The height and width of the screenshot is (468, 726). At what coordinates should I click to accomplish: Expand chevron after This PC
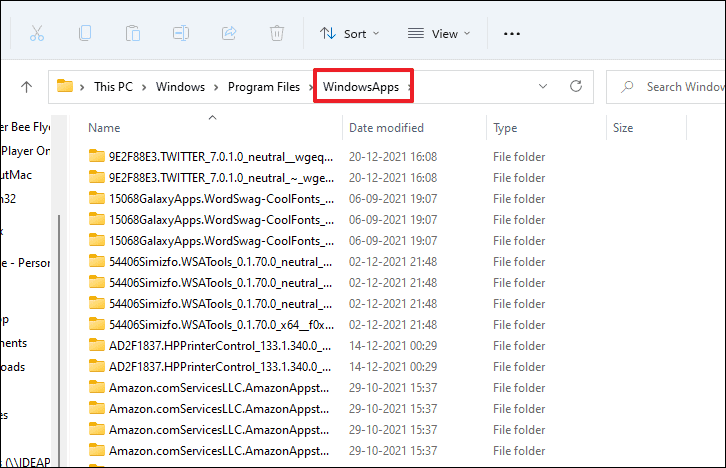[x=144, y=87]
